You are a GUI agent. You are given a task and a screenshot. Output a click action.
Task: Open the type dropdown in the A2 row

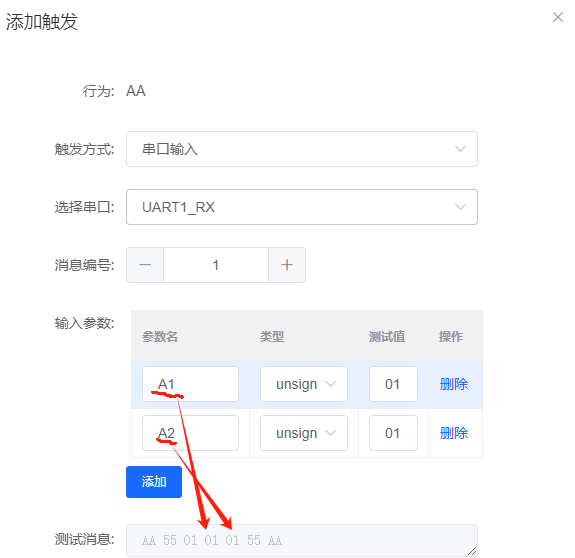[x=304, y=433]
